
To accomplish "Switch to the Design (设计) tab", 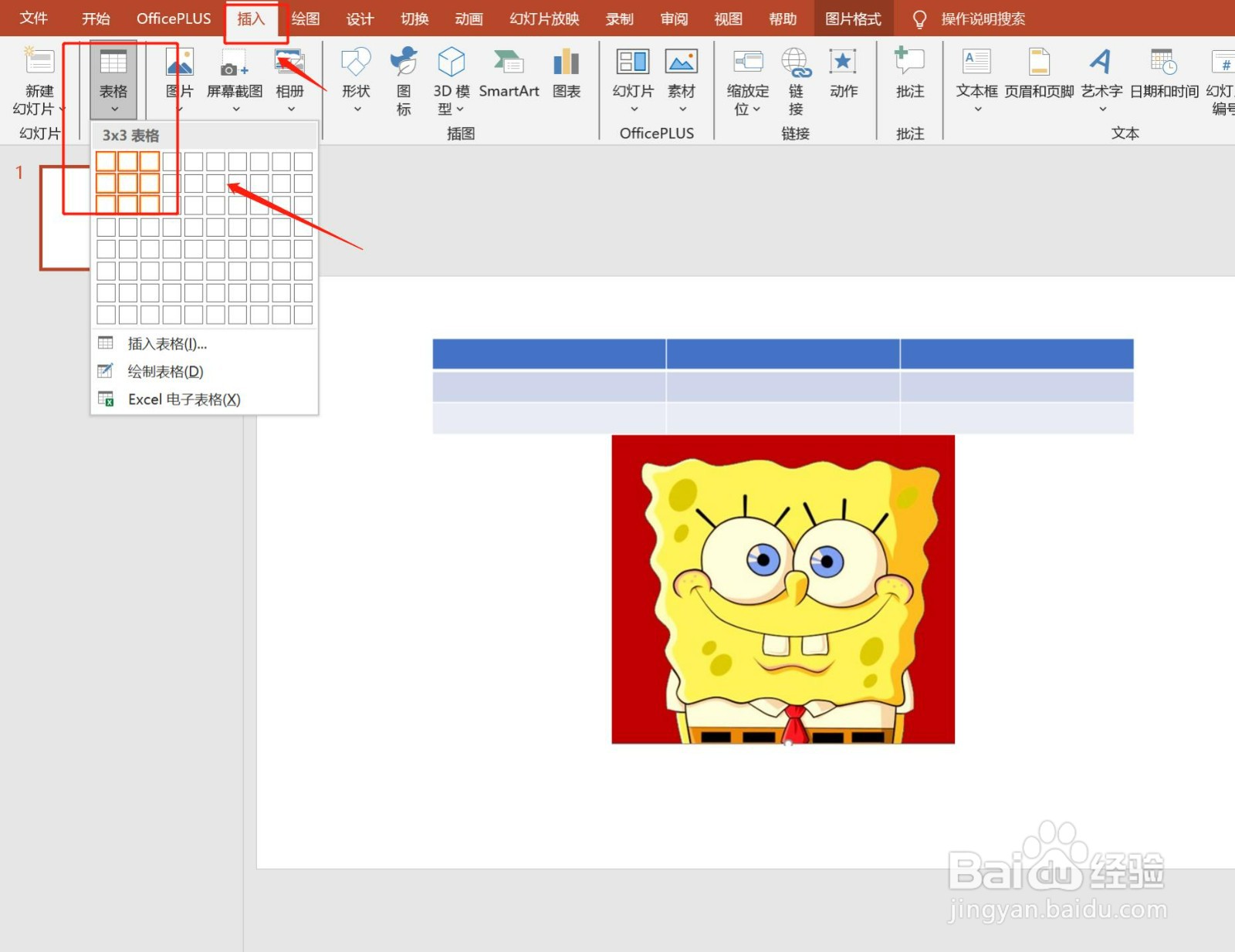I will (360, 19).
